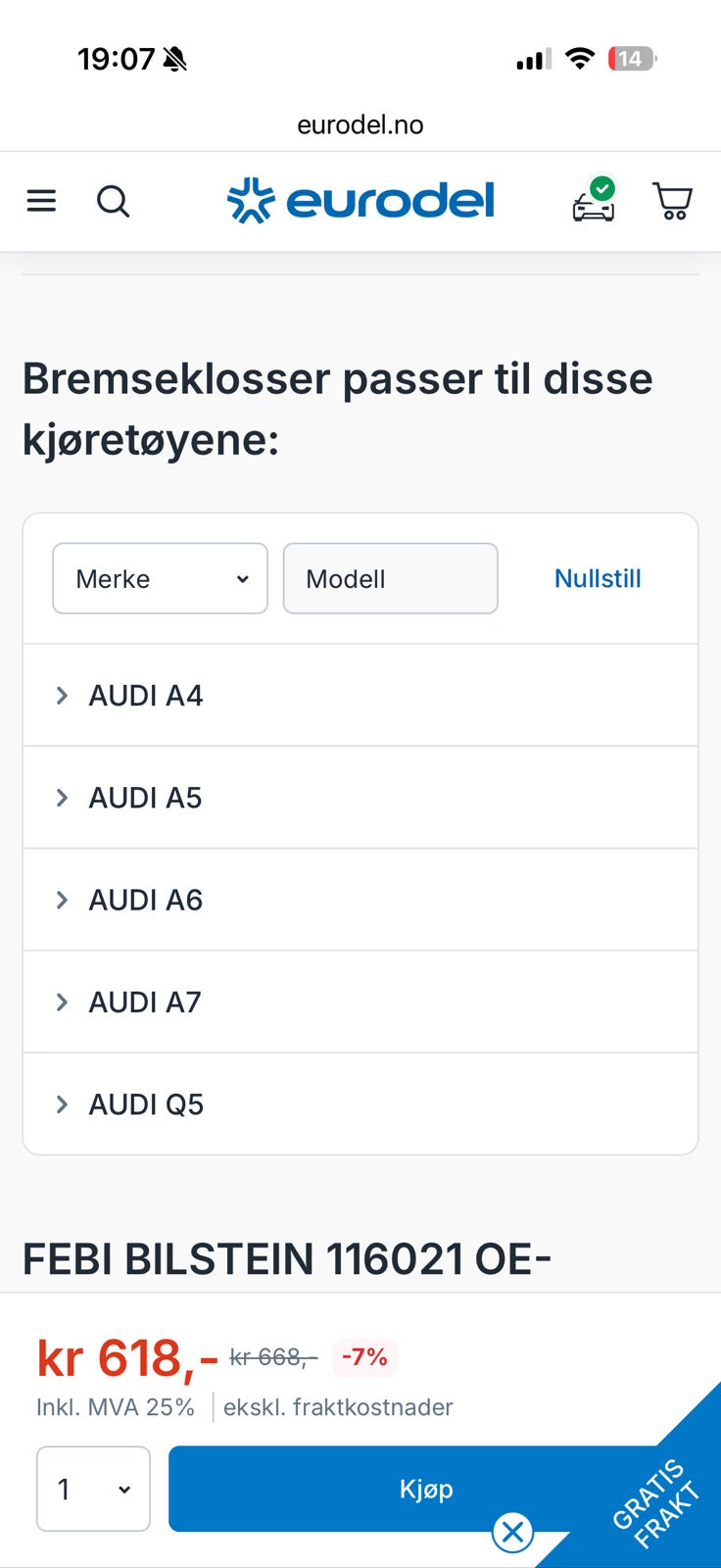Dismiss the free shipping banner with X
The height and width of the screenshot is (1568, 721).
(x=512, y=1532)
